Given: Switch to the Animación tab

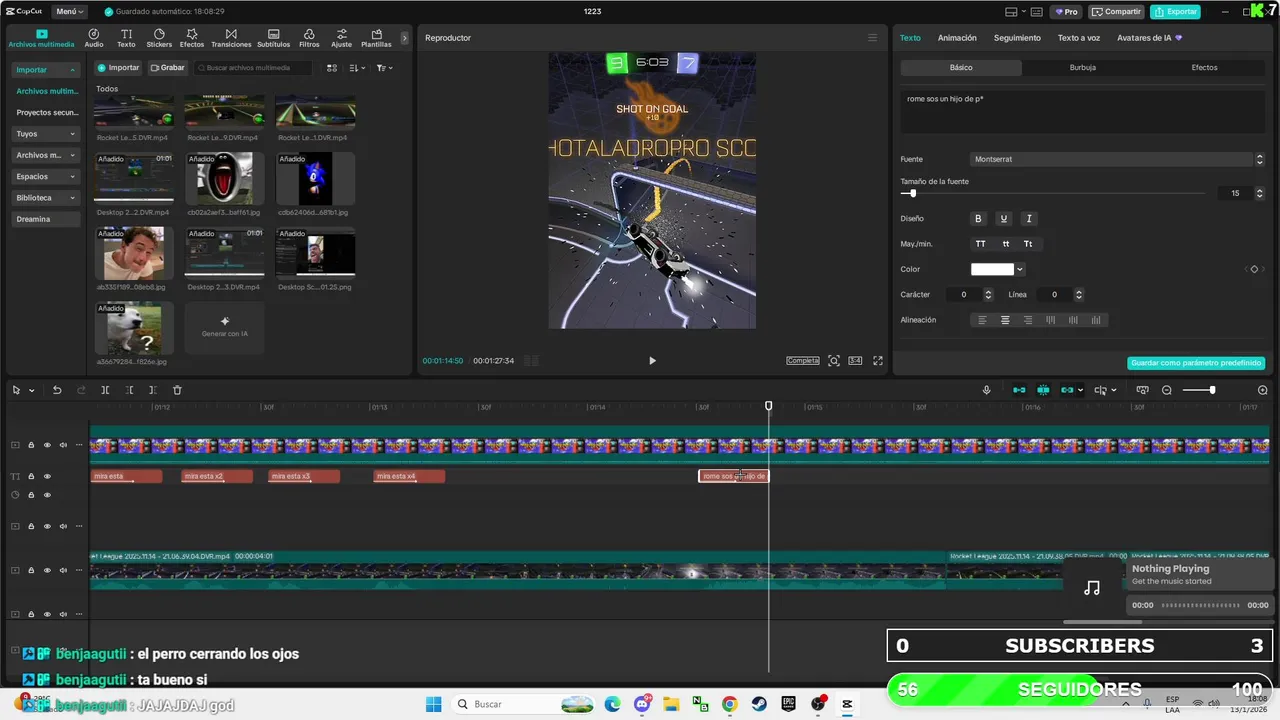Looking at the screenshot, I should coord(957,38).
